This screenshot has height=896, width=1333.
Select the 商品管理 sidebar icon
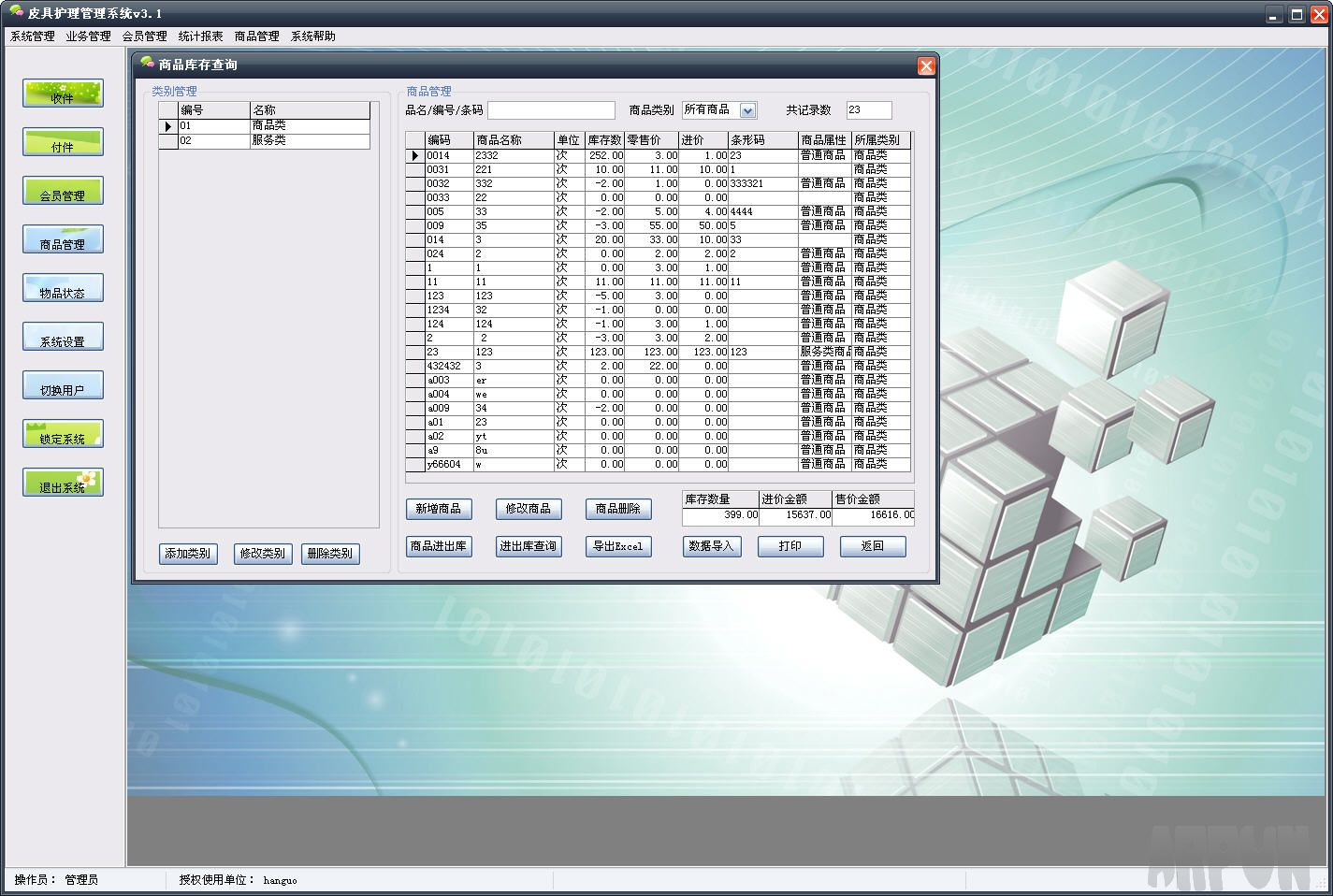63,239
